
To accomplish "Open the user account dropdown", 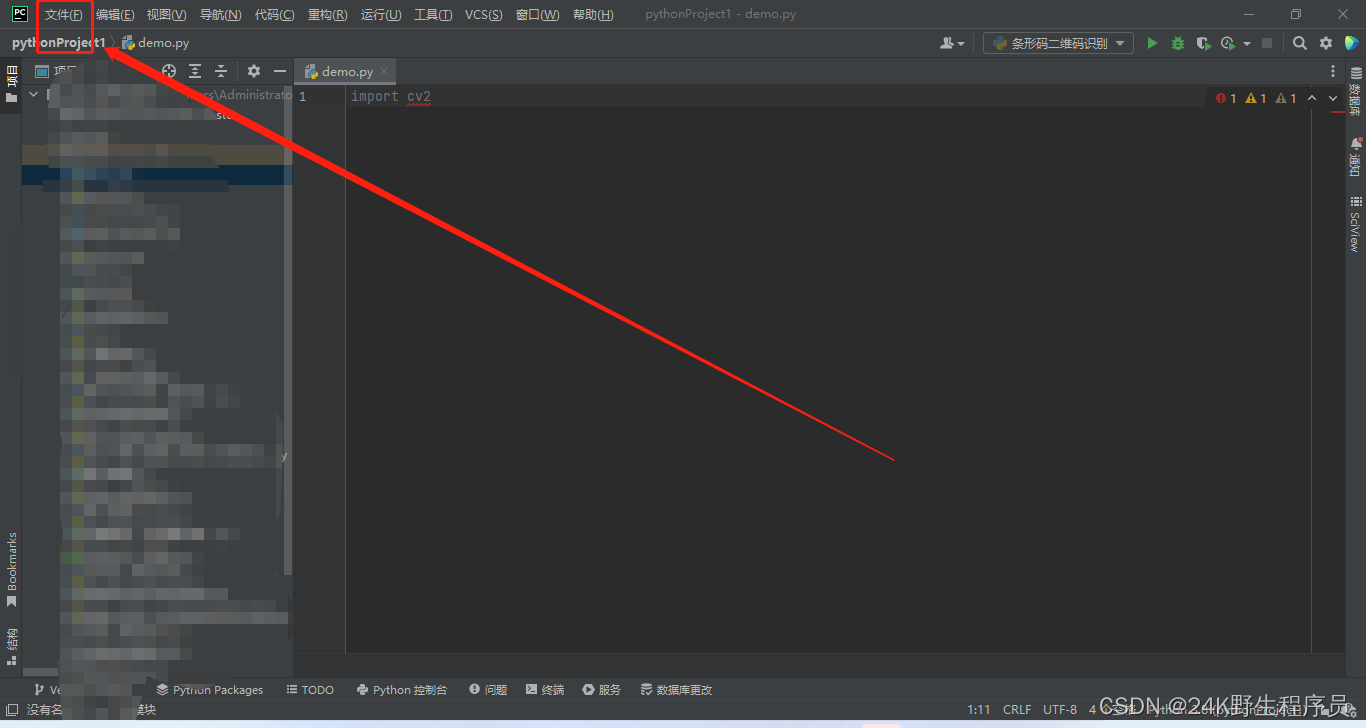I will point(951,43).
